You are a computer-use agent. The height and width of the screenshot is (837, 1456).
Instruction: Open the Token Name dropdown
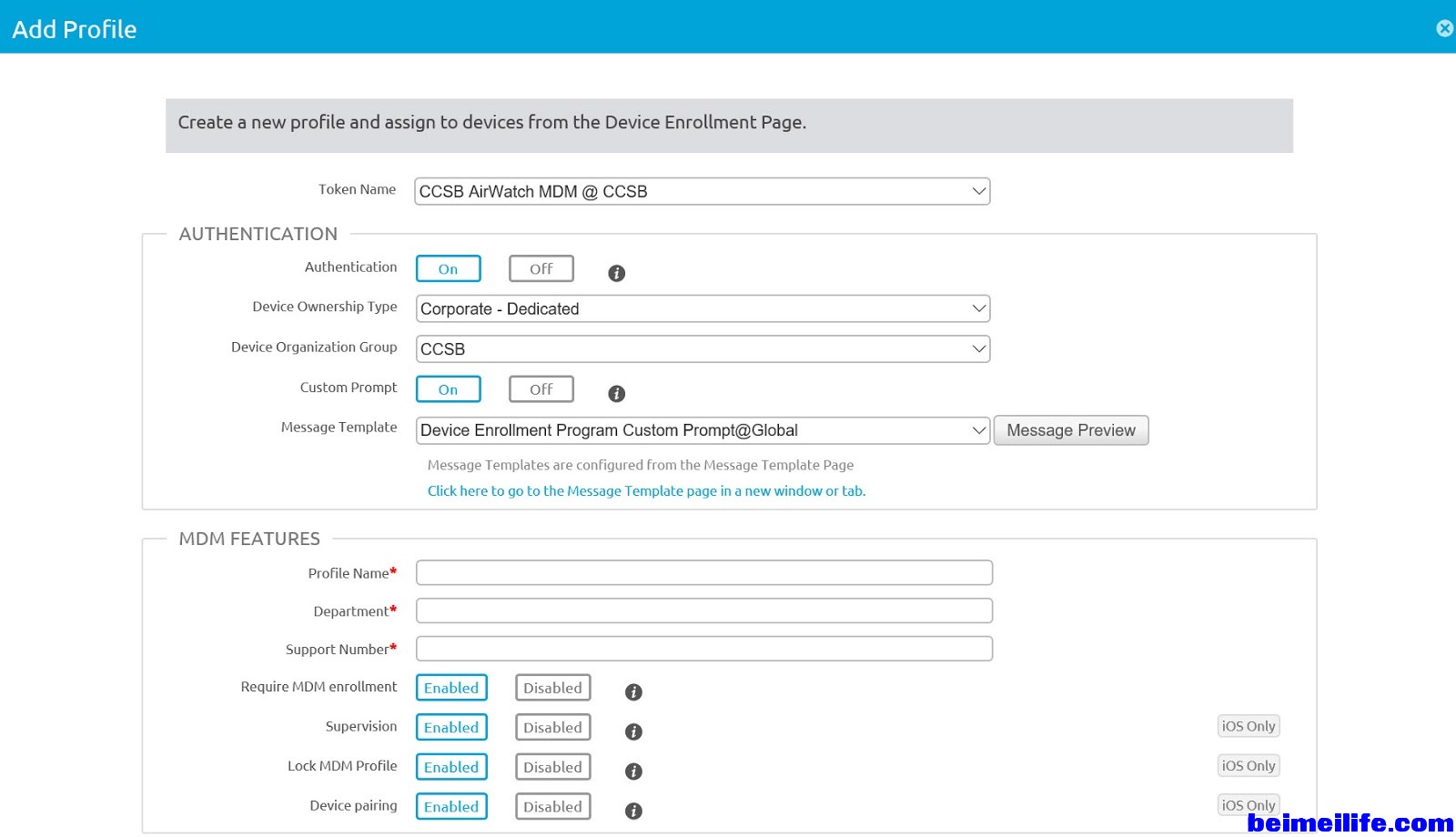pyautogui.click(x=702, y=192)
